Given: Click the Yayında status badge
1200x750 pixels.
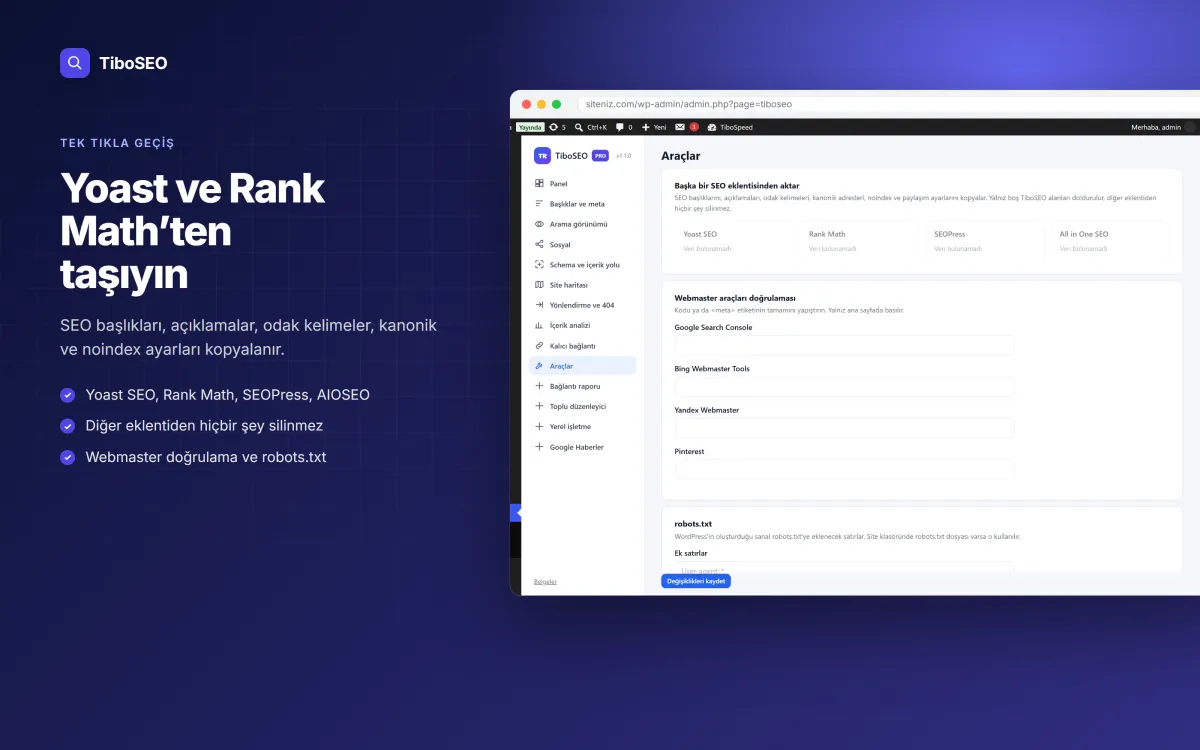Looking at the screenshot, I should pos(530,127).
